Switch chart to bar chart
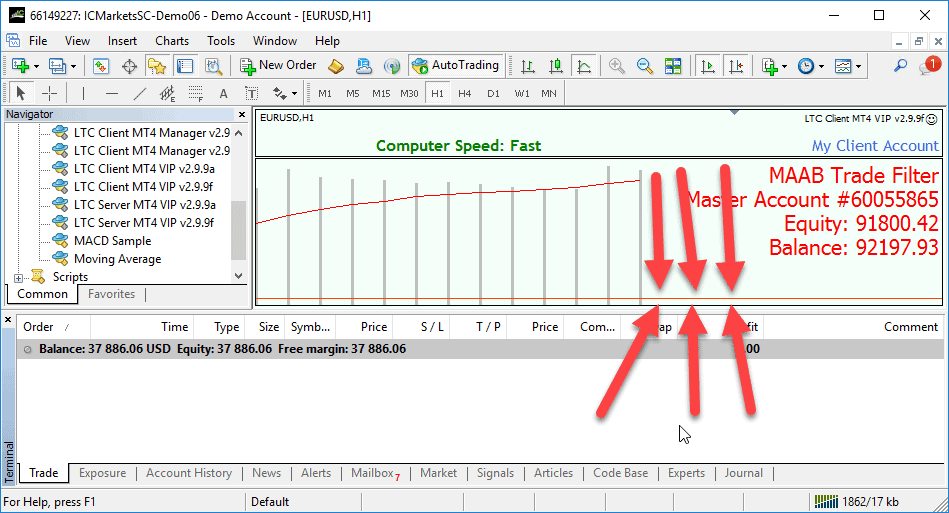Image resolution: width=949 pixels, height=513 pixels. [528, 66]
